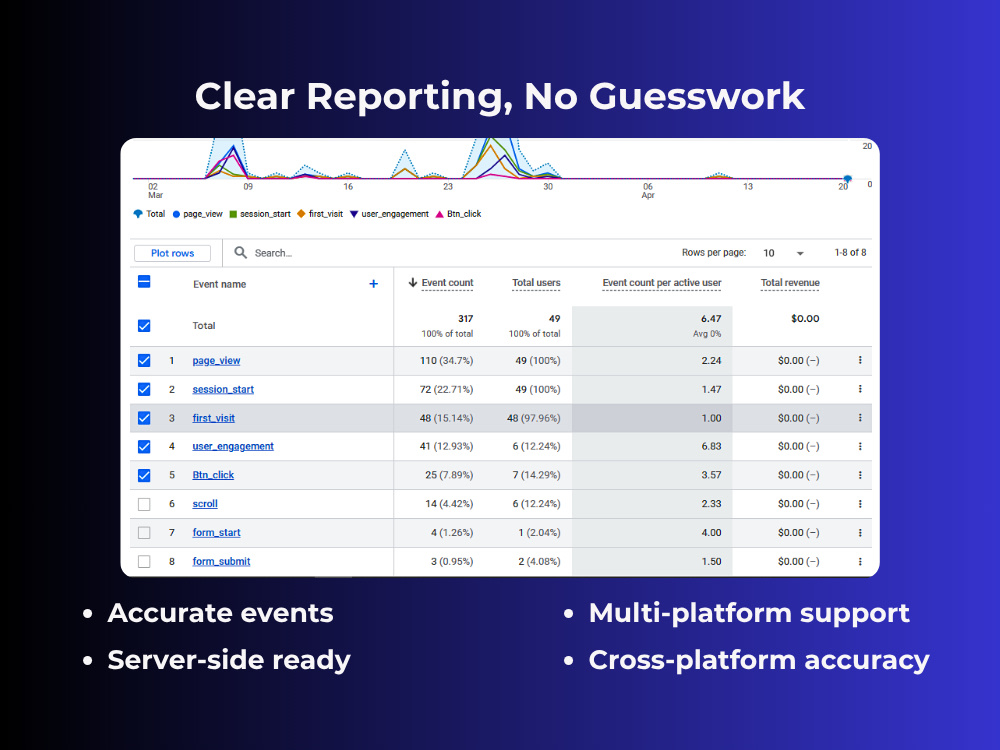The image size is (1000, 750).
Task: Click the $0.00 total revenue value
Action: pos(805,318)
